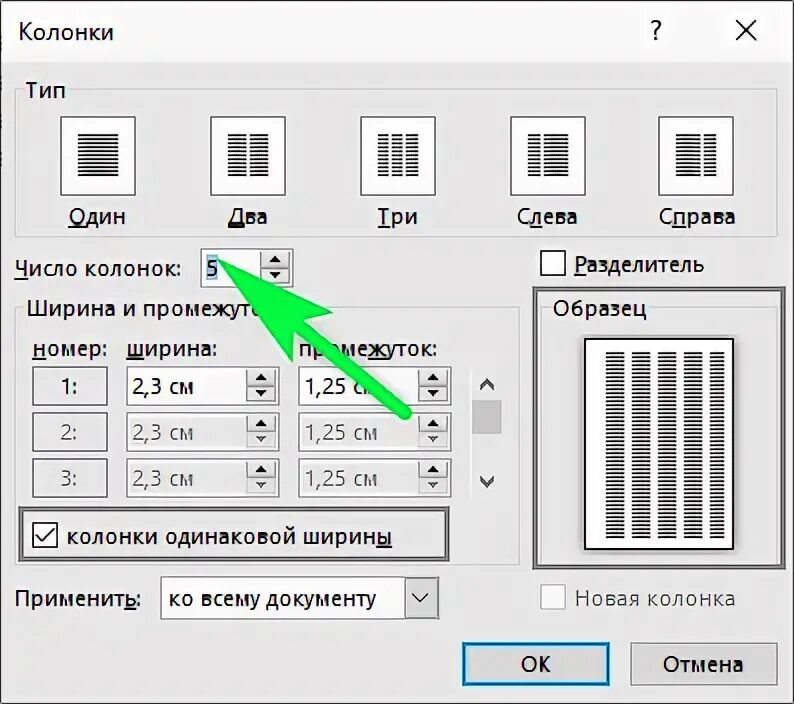The height and width of the screenshot is (704, 794).
Task: Confirm with the OK button
Action: [536, 664]
